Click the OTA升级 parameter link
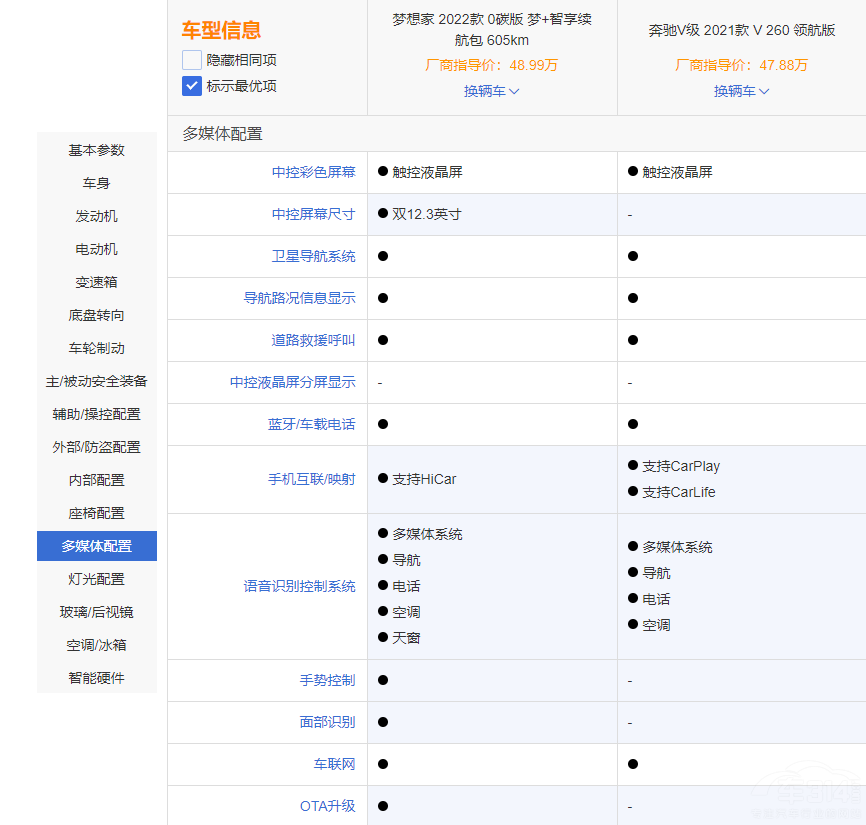Image resolution: width=866 pixels, height=825 pixels. tap(327, 806)
